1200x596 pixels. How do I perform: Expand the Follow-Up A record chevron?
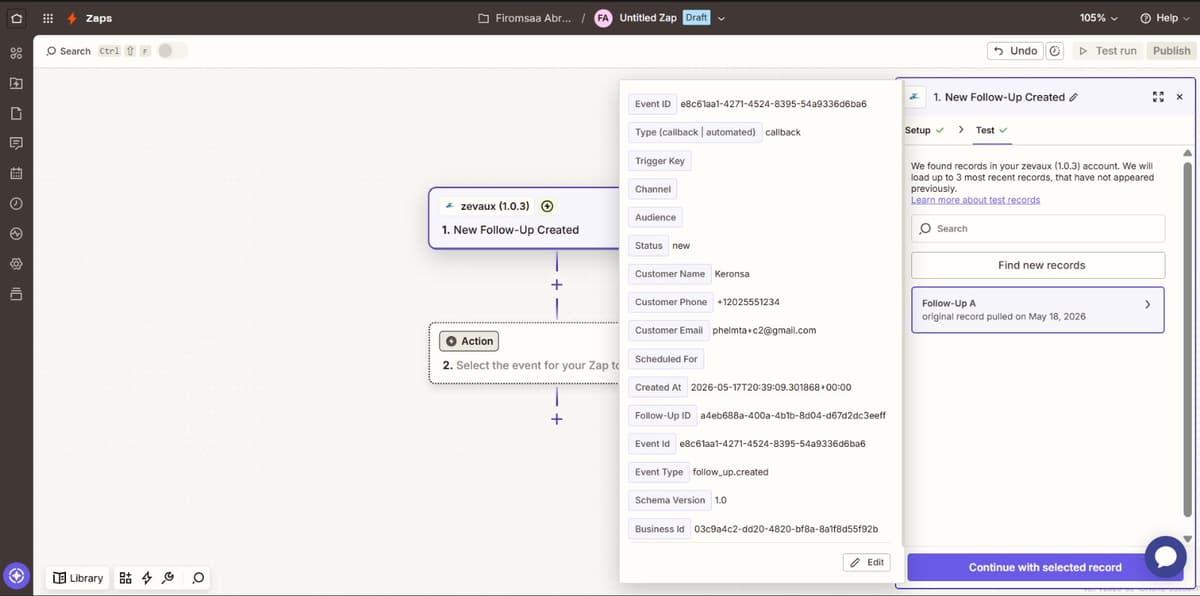(x=1147, y=304)
